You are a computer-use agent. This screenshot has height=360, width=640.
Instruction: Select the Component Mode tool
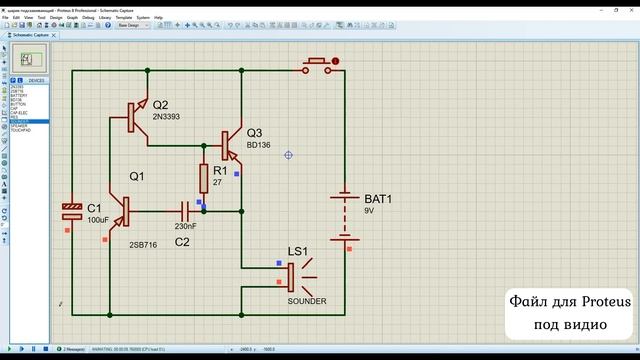point(4,55)
